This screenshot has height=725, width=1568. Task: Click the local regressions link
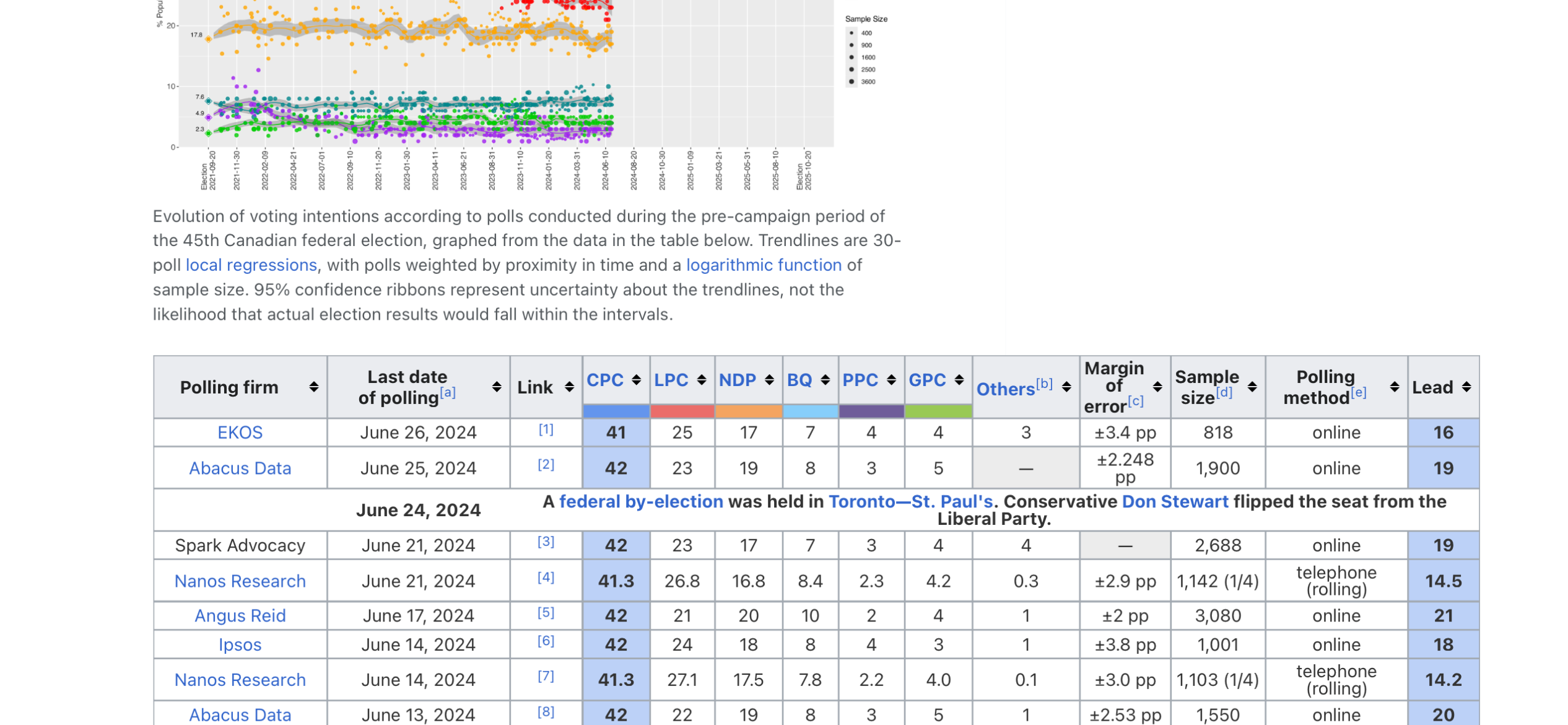coord(251,265)
